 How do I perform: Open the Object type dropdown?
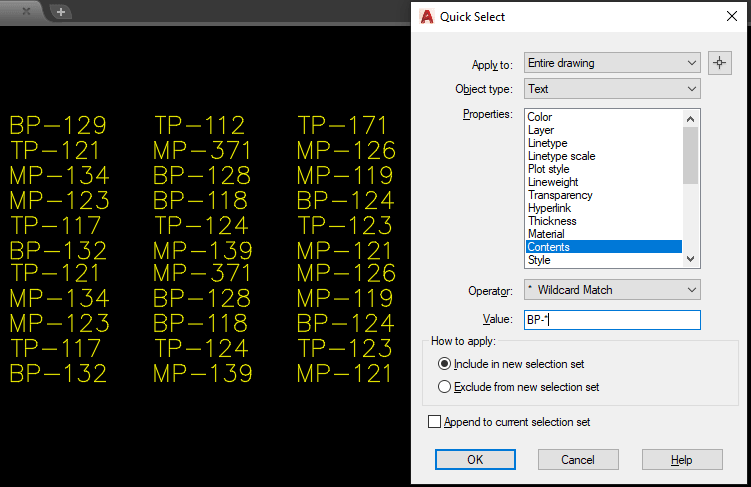point(612,89)
